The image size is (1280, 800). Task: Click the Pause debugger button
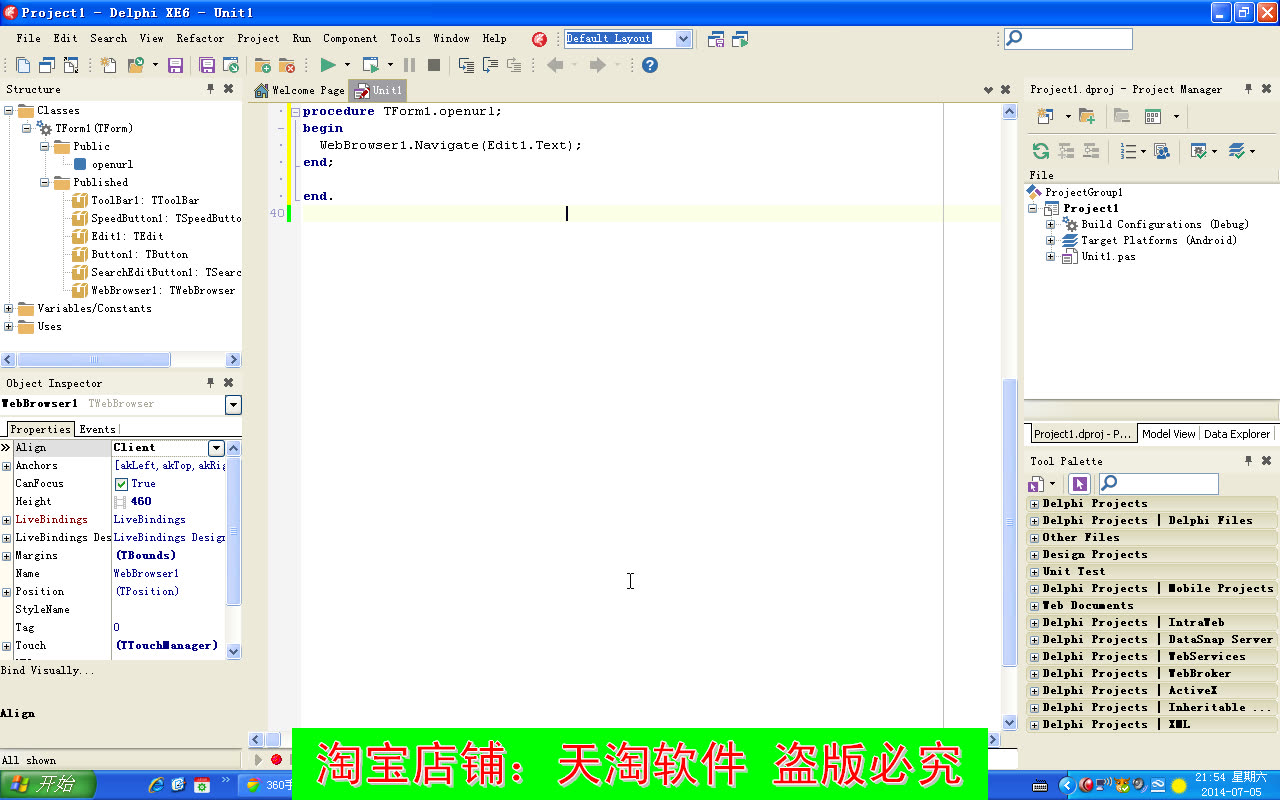[x=409, y=65]
